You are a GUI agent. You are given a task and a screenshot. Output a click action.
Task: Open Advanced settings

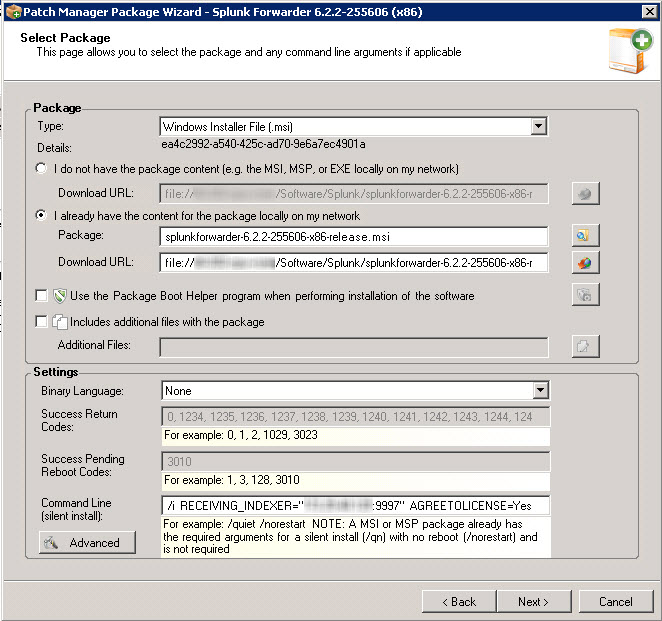point(87,542)
